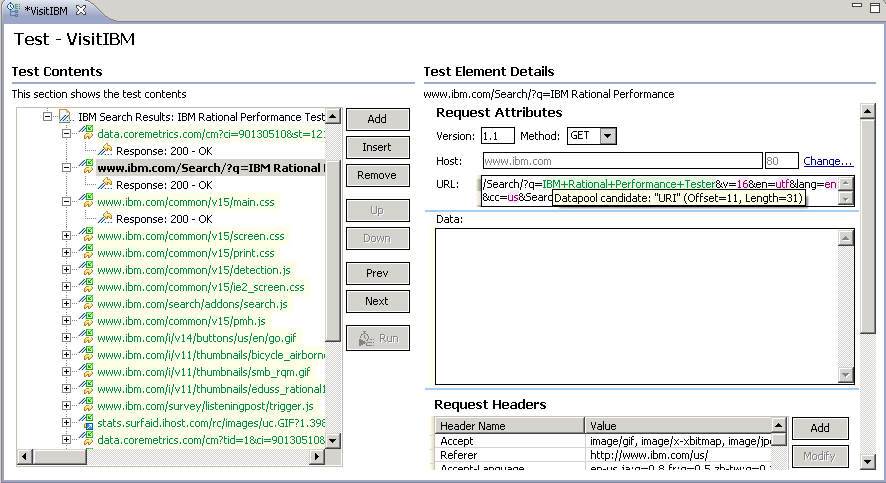
Task: Select the www.ibm.com/common/v15/pmh.js request
Action: point(181,320)
